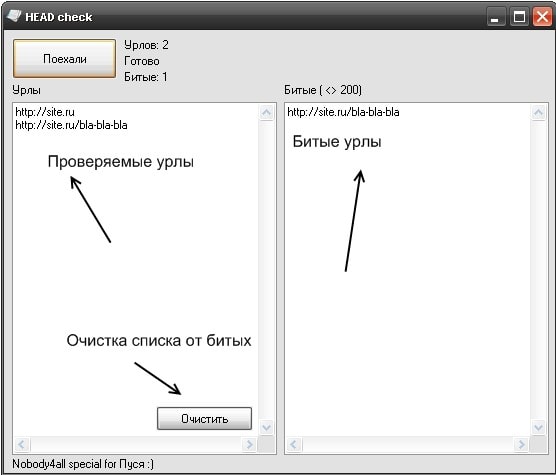Image resolution: width=556 pixels, height=475 pixels.
Task: Click left arrow of Битые horizontal scrollbar
Action: 294,444
